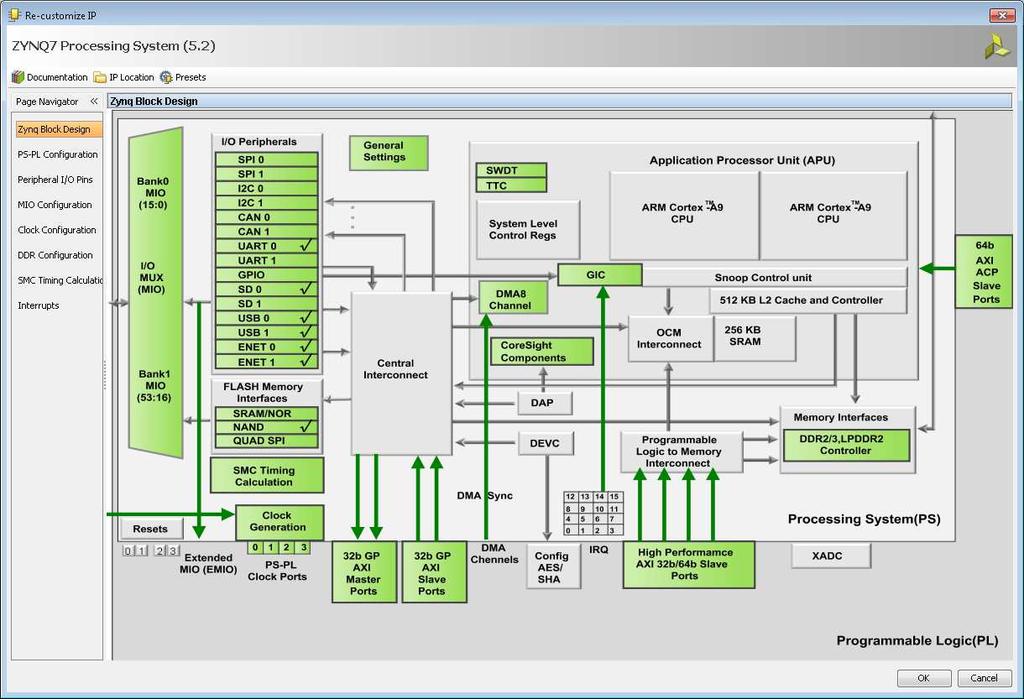Open the PS-PL Configuration page
1024x699 pixels.
[x=57, y=154]
